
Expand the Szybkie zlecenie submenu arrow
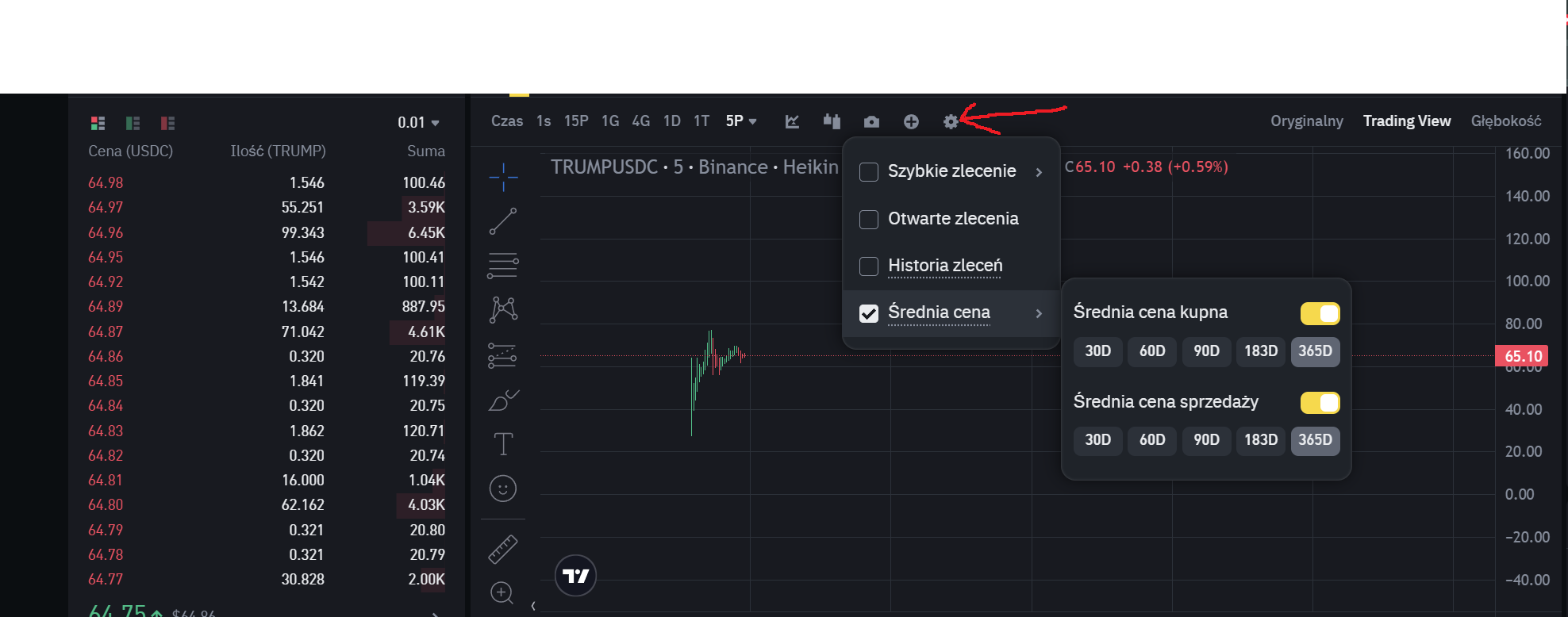coord(1039,172)
